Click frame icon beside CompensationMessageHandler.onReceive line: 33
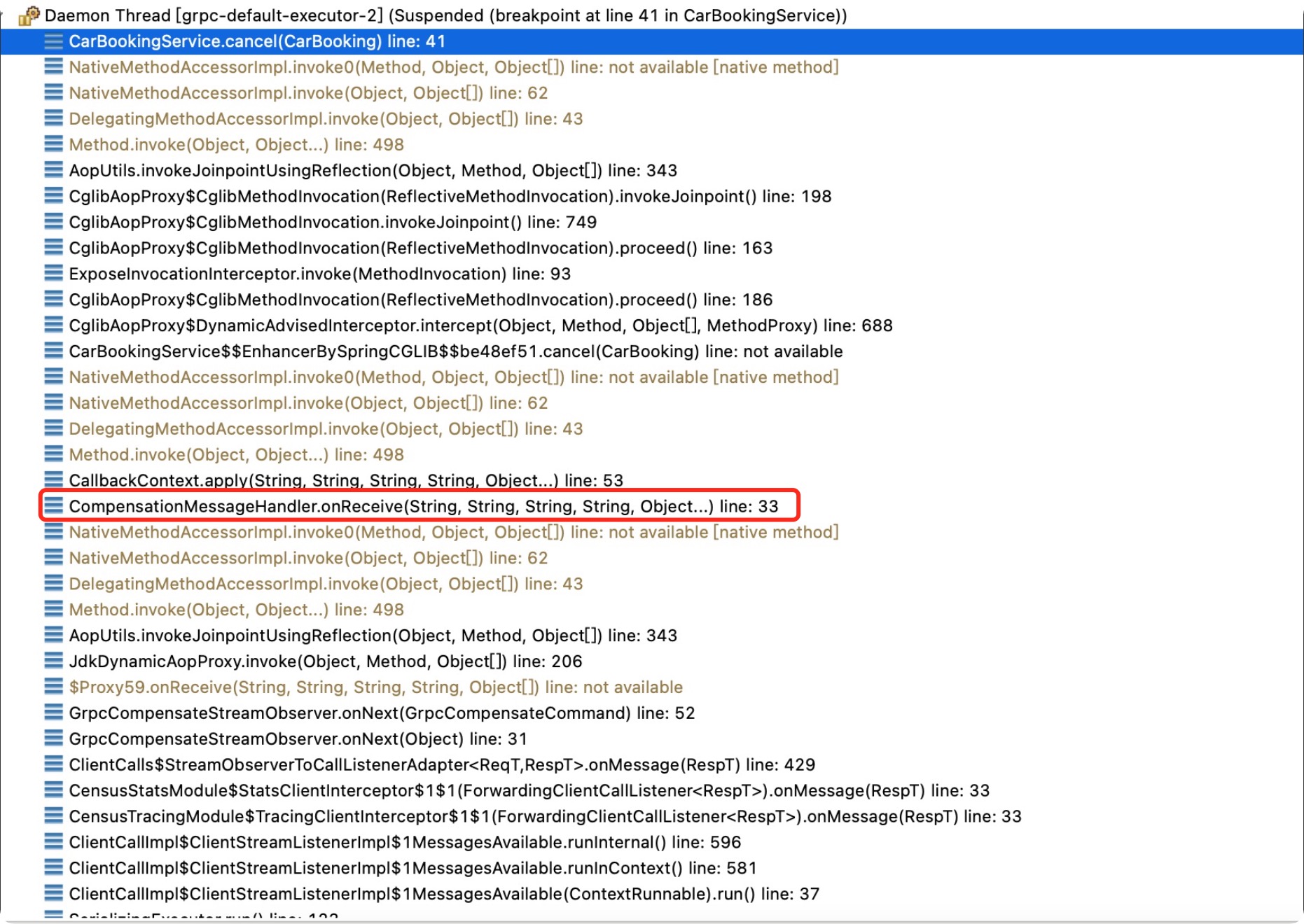This screenshot has height=924, width=1304. 53,506
